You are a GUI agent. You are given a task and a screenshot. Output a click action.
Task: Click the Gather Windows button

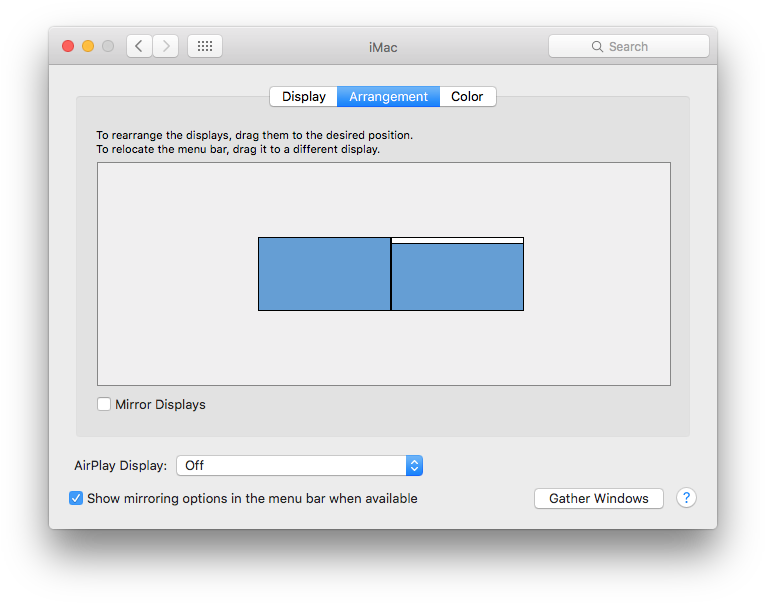(599, 499)
